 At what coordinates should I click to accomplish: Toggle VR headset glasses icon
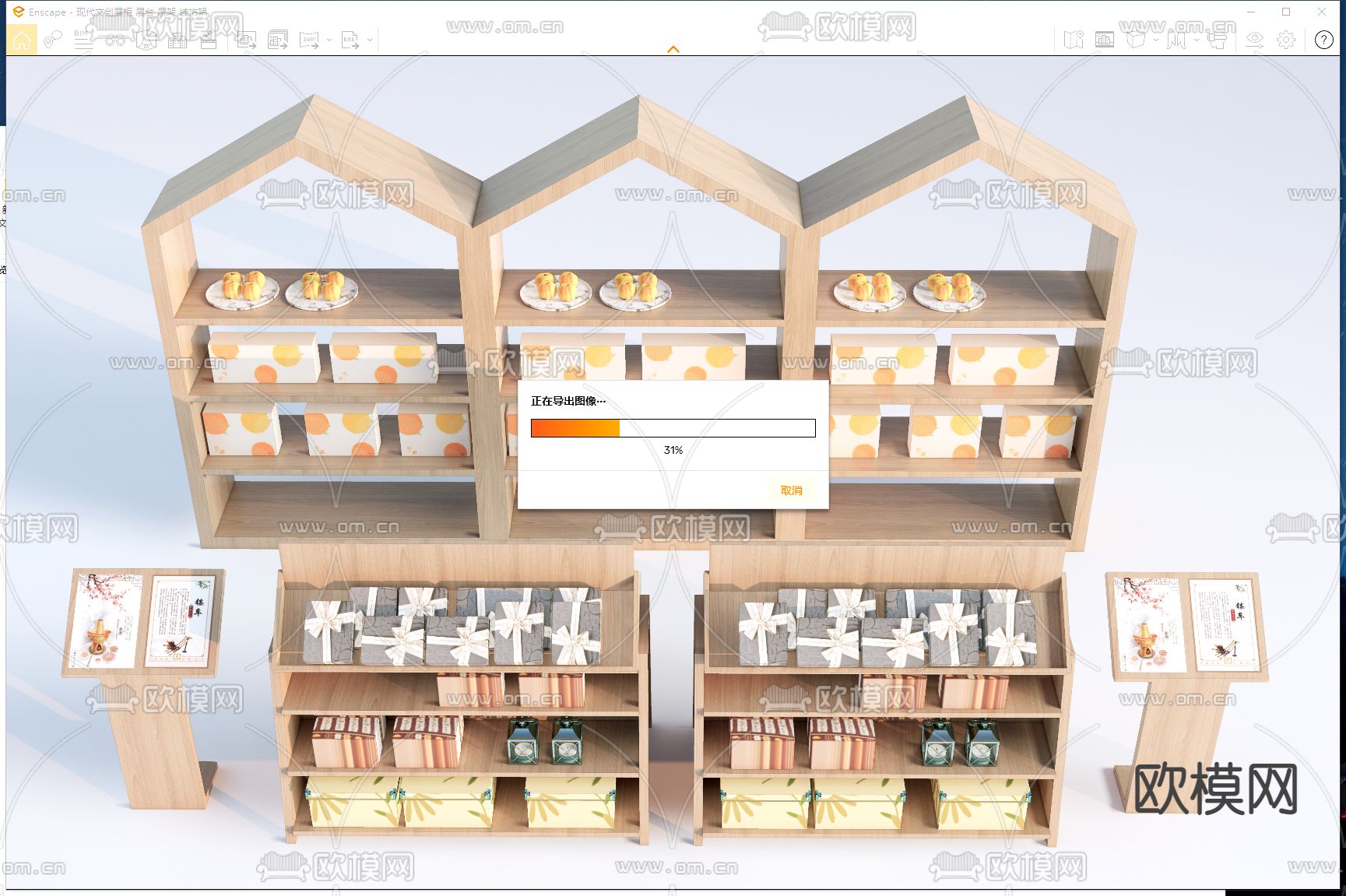pyautogui.click(x=115, y=40)
